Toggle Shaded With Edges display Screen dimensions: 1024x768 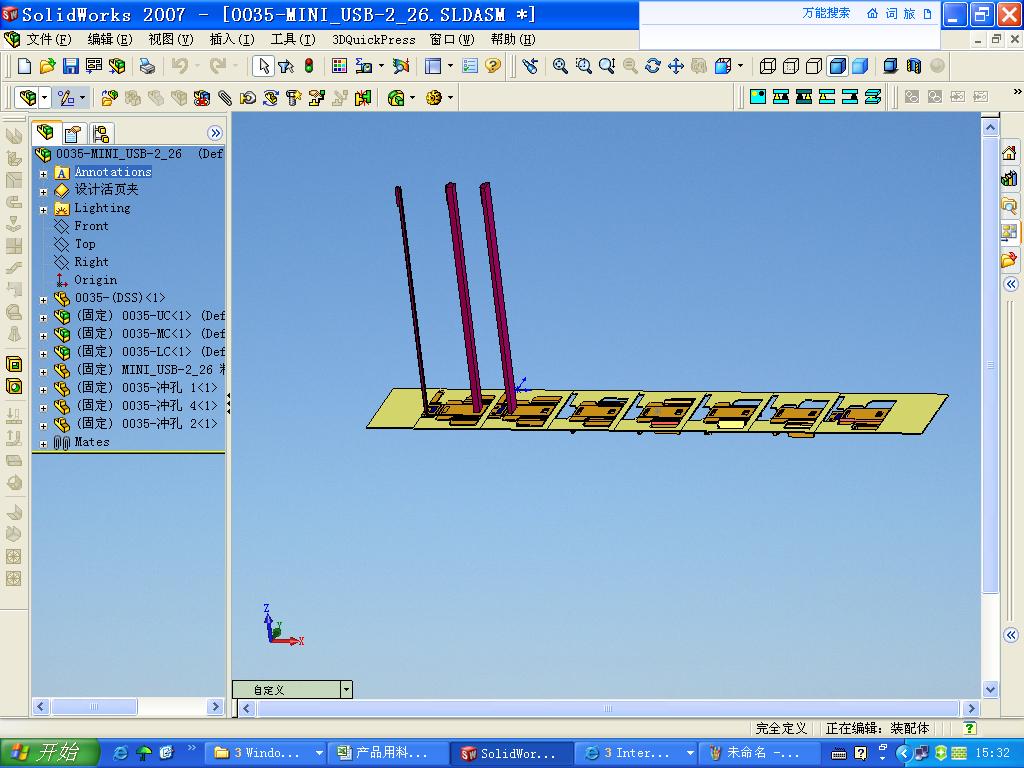837,66
